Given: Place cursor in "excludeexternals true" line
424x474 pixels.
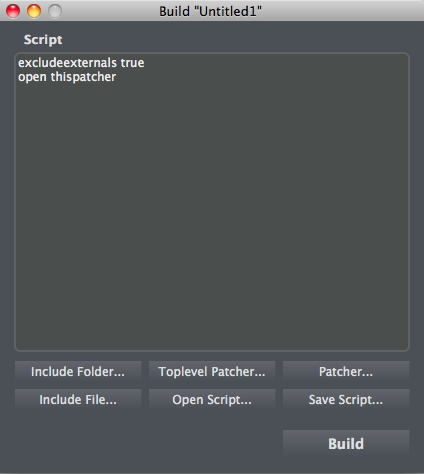Looking at the screenshot, I should tap(81, 63).
